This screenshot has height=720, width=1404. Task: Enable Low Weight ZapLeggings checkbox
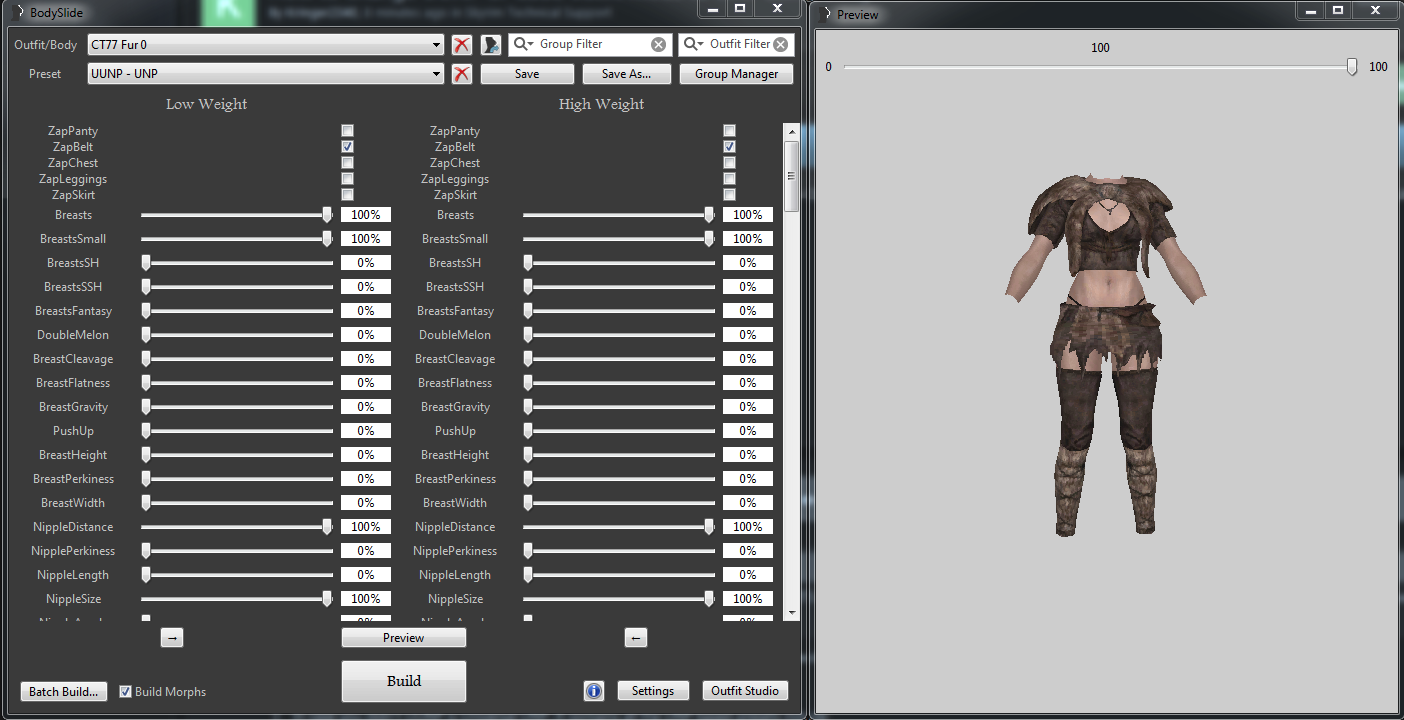click(348, 179)
